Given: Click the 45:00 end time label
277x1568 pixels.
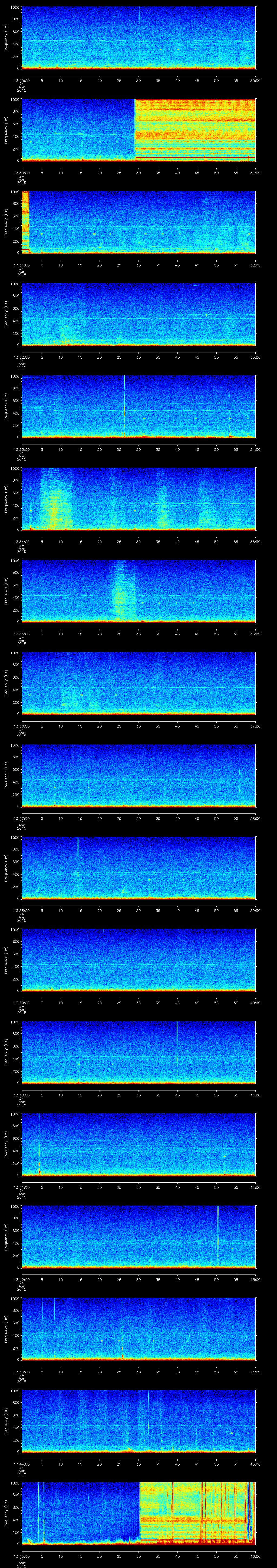Looking at the screenshot, I should click(x=256, y=1464).
